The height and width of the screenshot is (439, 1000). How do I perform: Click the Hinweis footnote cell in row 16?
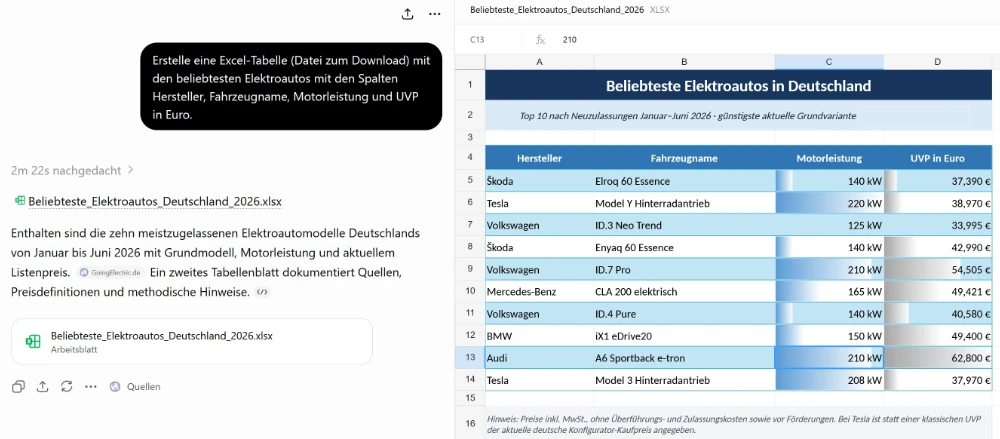(x=739, y=424)
